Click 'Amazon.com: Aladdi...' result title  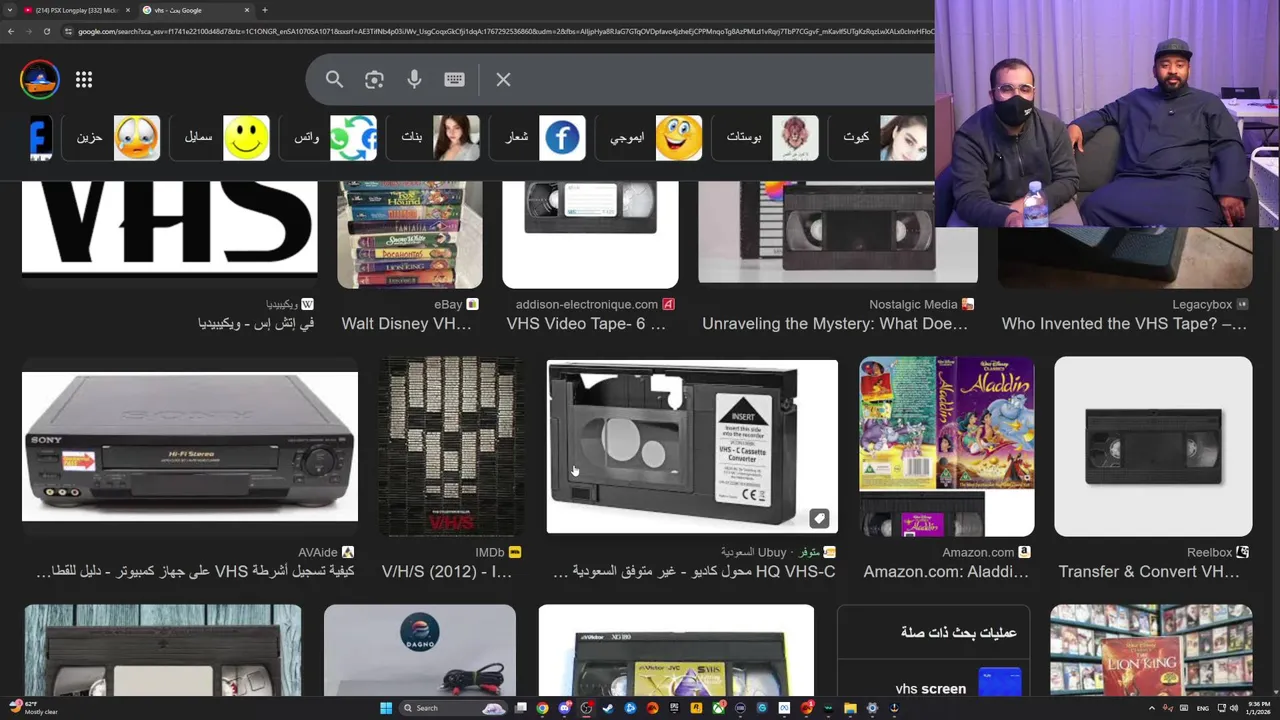click(946, 571)
